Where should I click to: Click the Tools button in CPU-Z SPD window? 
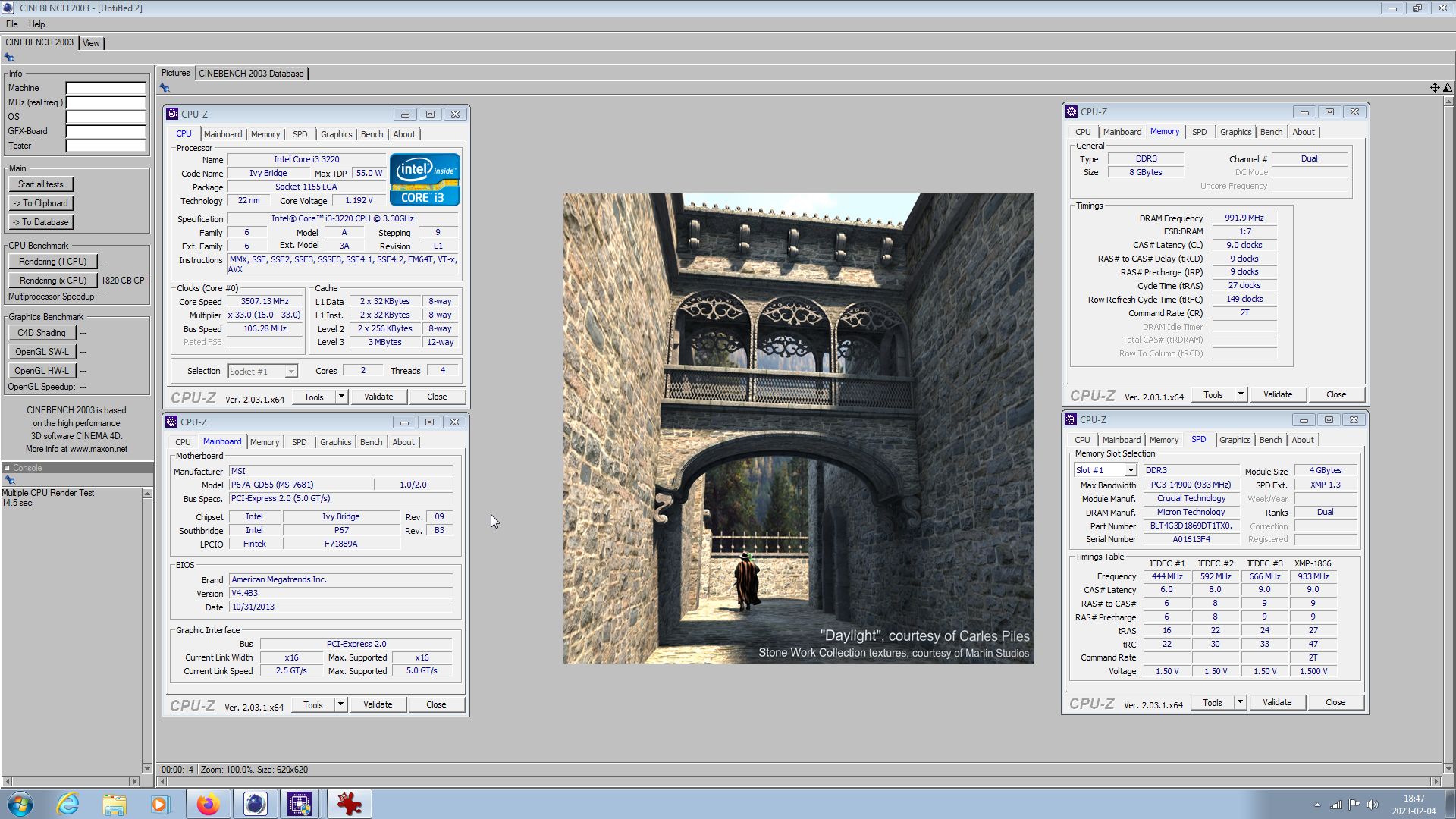click(x=1213, y=702)
